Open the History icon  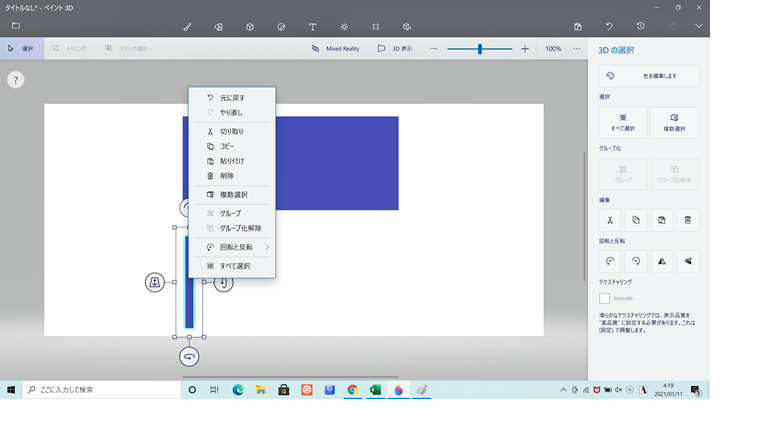(x=640, y=26)
